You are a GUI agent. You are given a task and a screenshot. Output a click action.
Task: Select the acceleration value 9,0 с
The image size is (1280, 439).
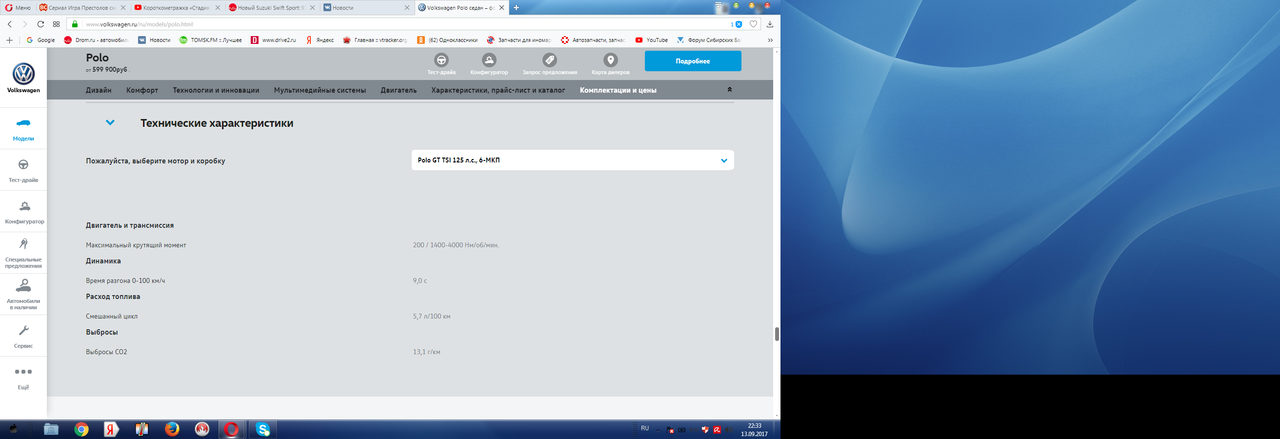point(420,280)
